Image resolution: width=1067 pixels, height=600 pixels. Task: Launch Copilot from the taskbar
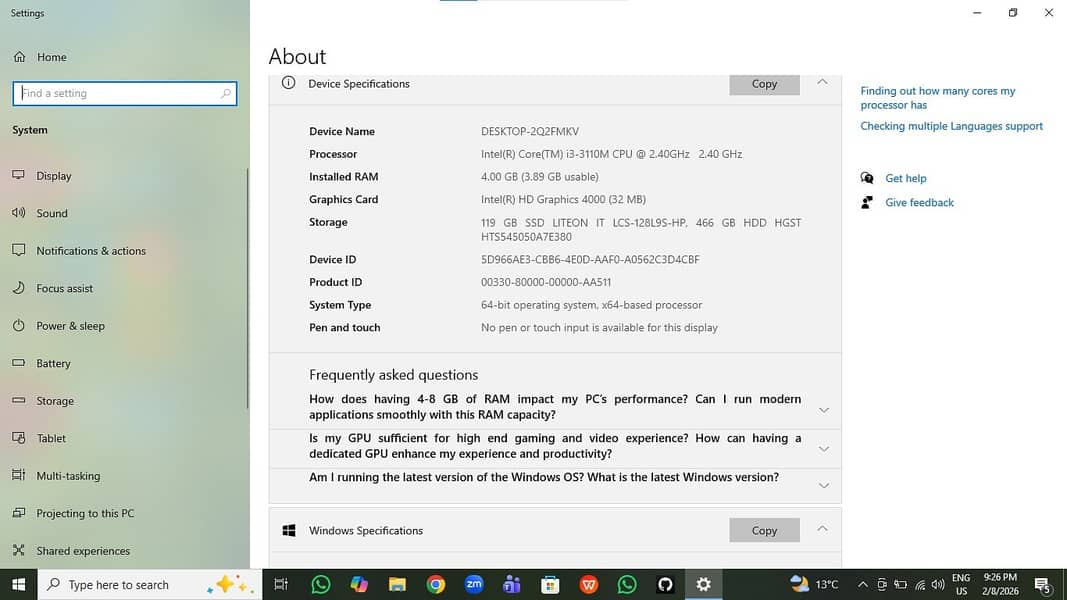click(359, 584)
